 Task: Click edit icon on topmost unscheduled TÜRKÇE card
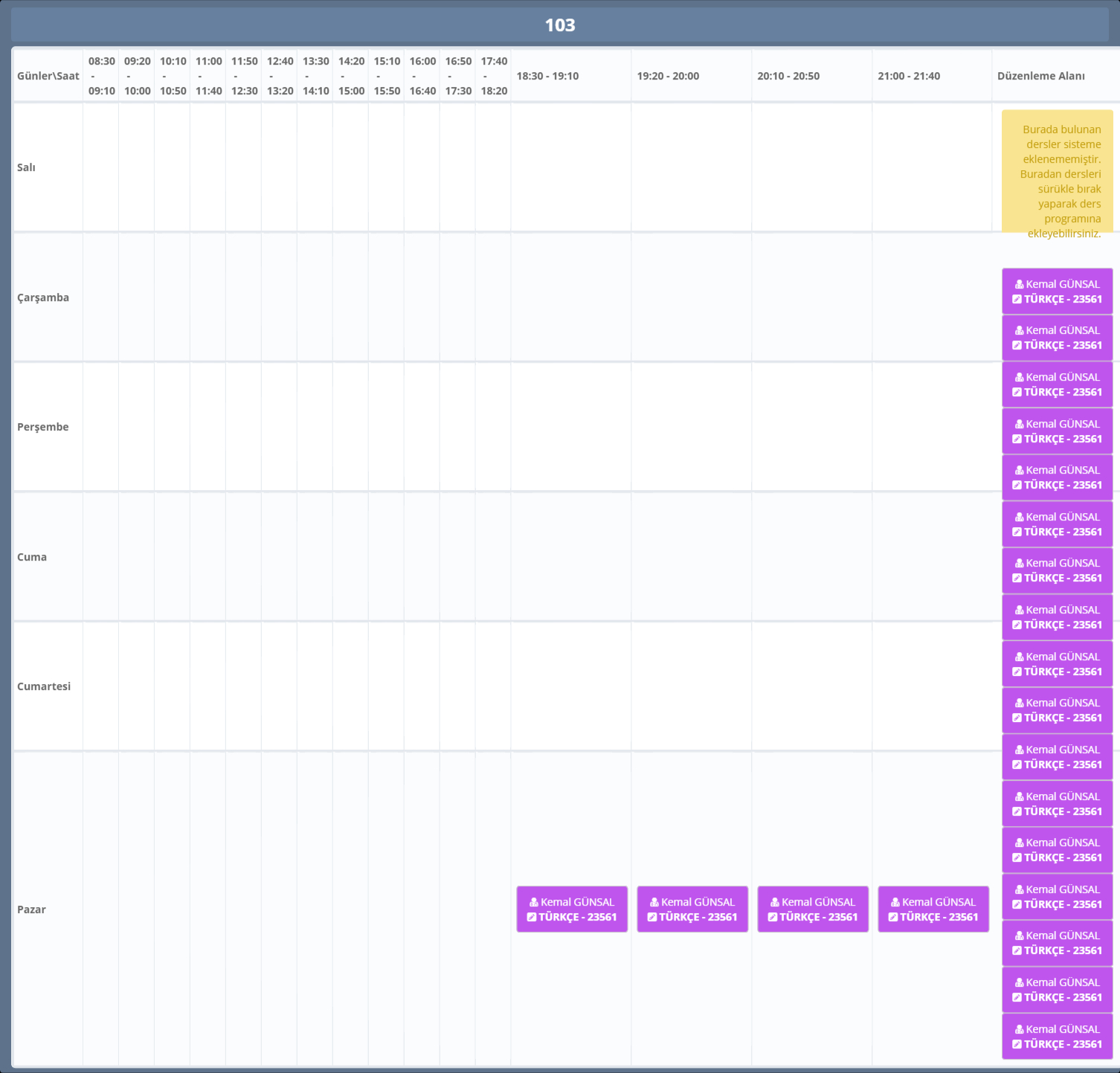(1017, 300)
